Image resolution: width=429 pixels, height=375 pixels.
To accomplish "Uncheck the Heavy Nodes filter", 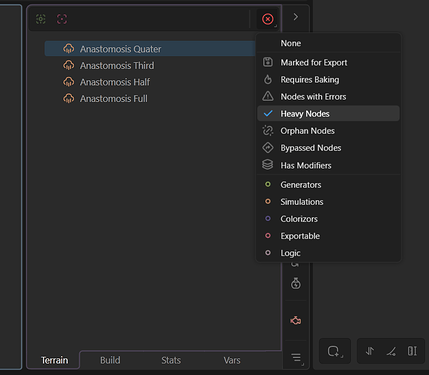I will pos(328,114).
